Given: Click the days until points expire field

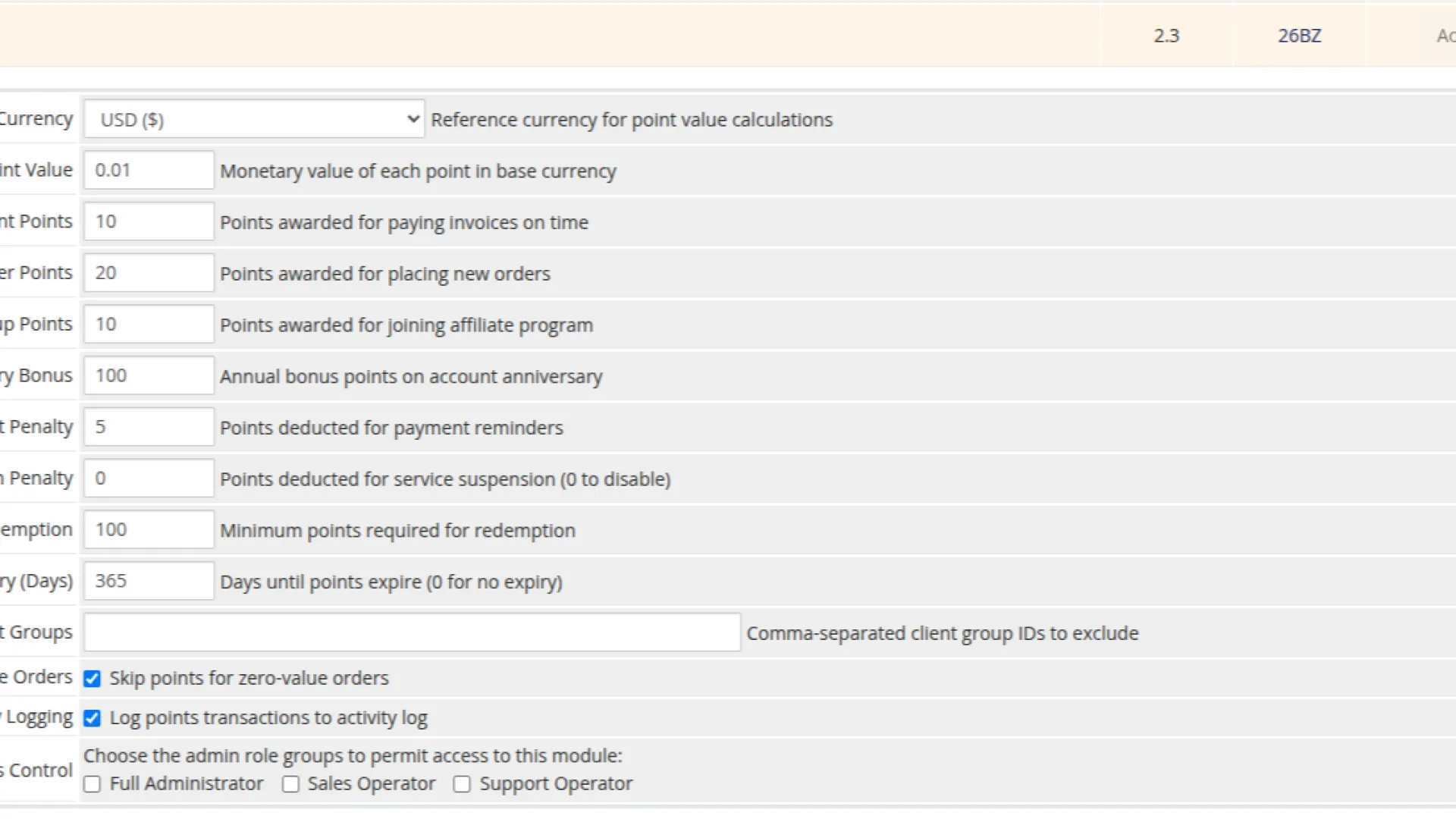Looking at the screenshot, I should (x=149, y=582).
